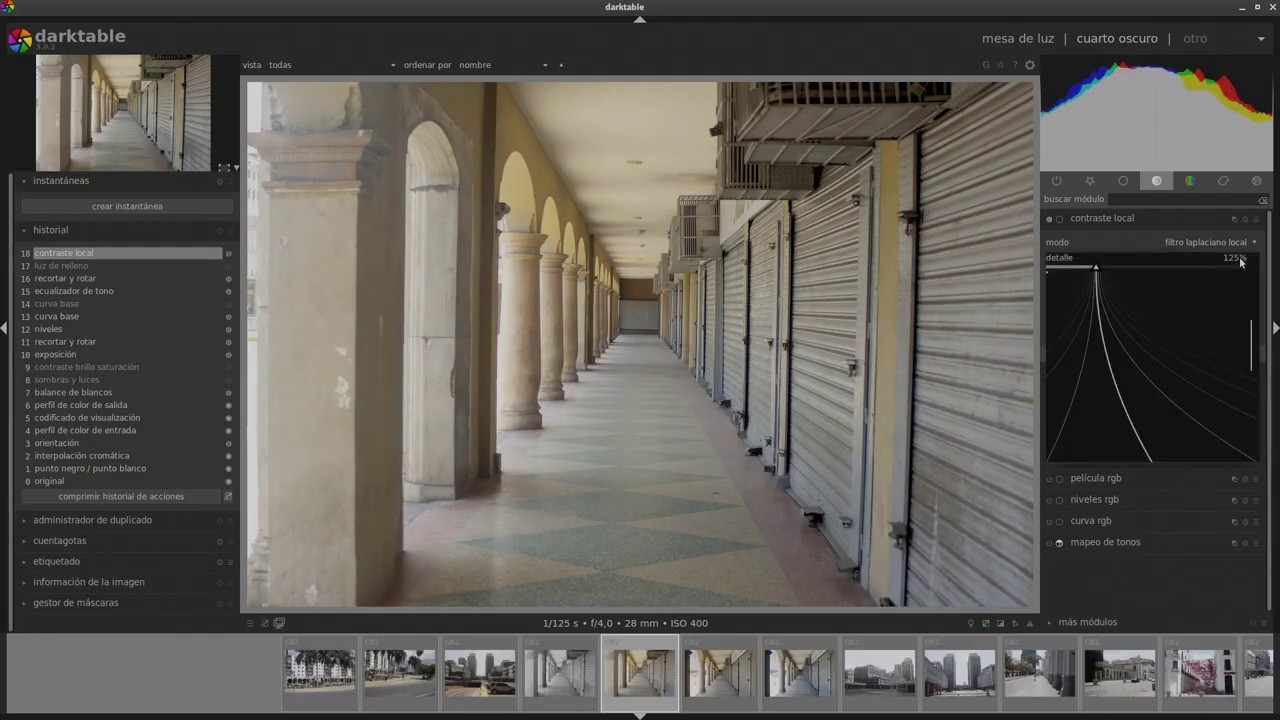
Task: Show correction modules group (swirl icon tab)
Action: 1223,181
